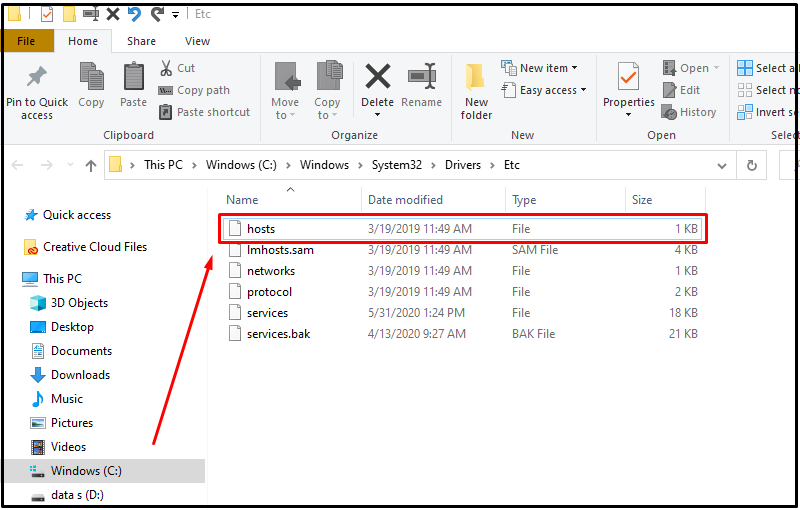
Task: Select This PC in navigation pane
Action: (52, 278)
